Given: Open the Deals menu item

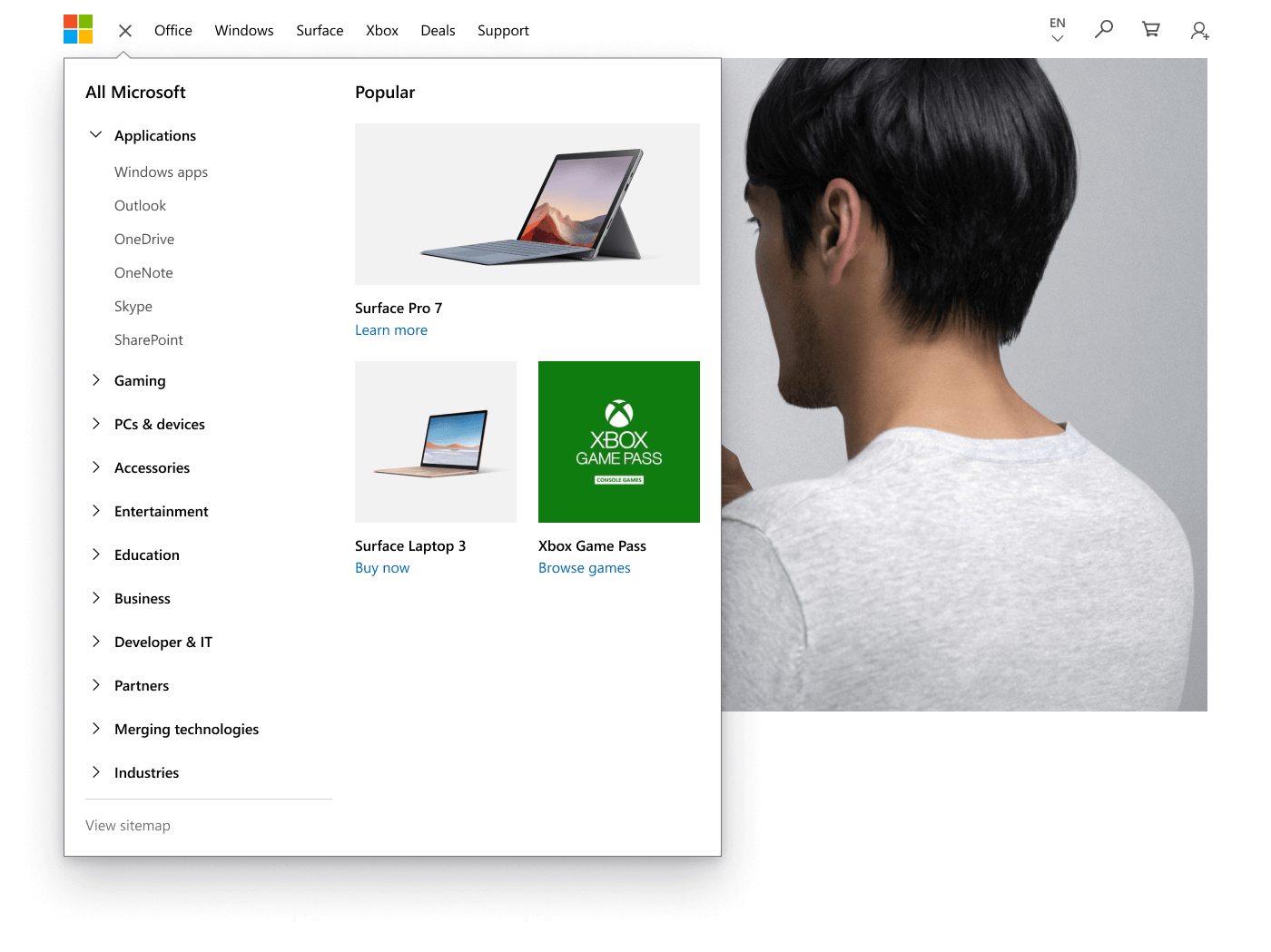Looking at the screenshot, I should click(438, 30).
